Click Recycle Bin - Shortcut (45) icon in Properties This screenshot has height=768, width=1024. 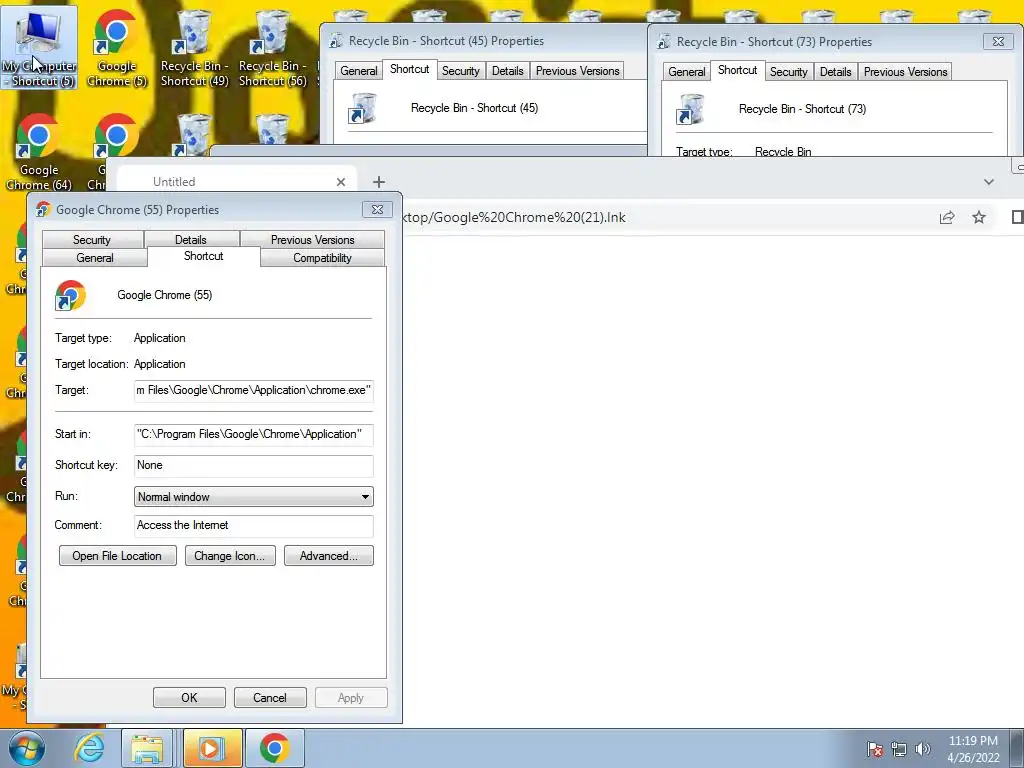point(362,108)
